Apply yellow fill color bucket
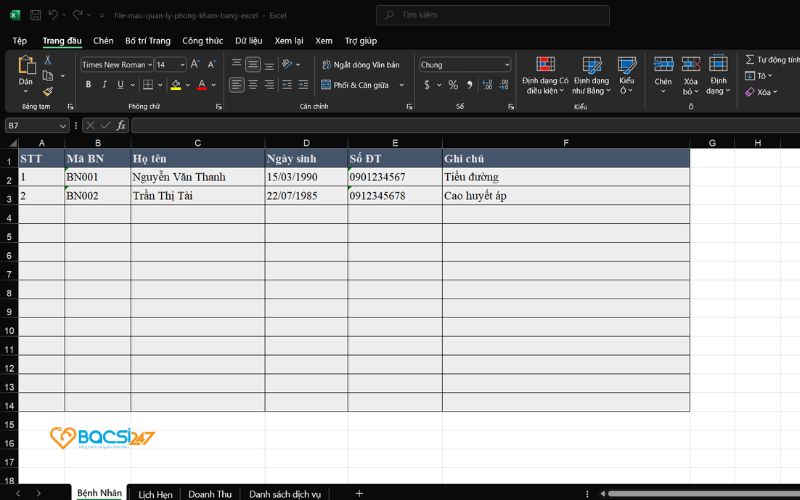 click(x=176, y=85)
